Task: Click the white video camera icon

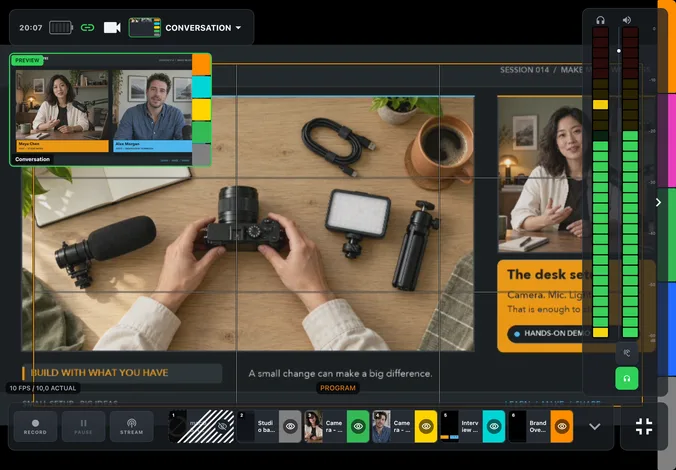Action: pyautogui.click(x=112, y=28)
